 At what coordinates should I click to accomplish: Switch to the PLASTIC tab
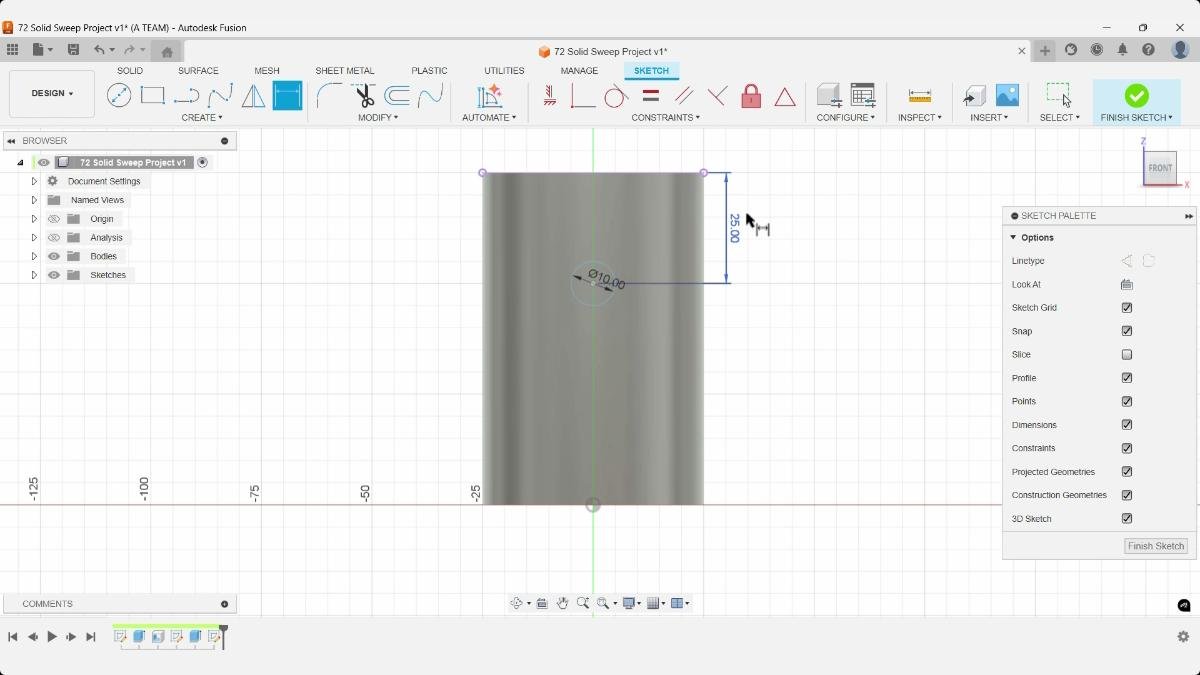pyautogui.click(x=430, y=71)
